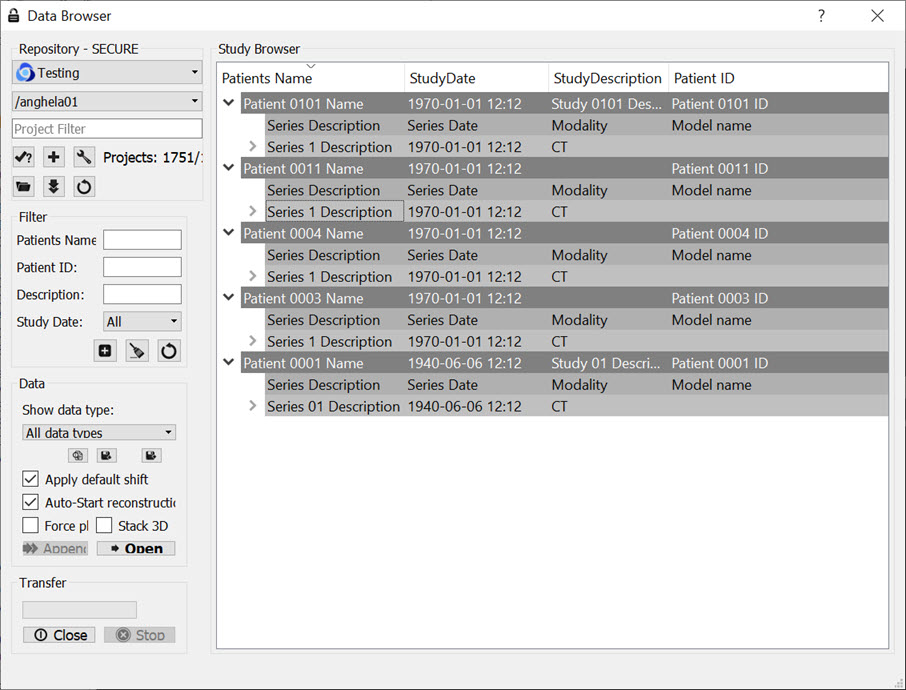Click the brush clear-filter icon
Screen dimensions: 906x690
(x=137, y=350)
